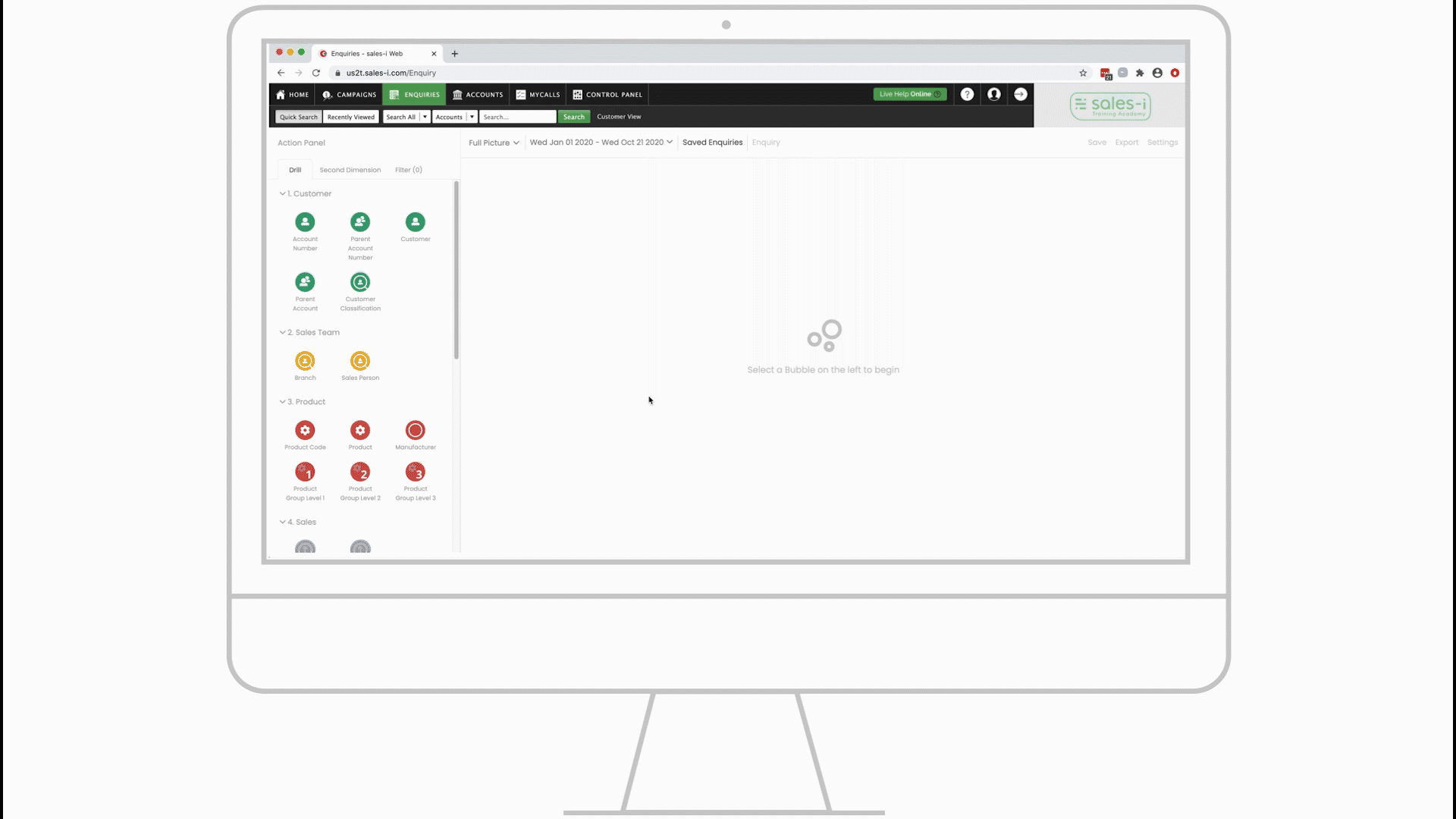Image resolution: width=1456 pixels, height=819 pixels.
Task: Expand the Full Picture dropdown
Action: (493, 142)
